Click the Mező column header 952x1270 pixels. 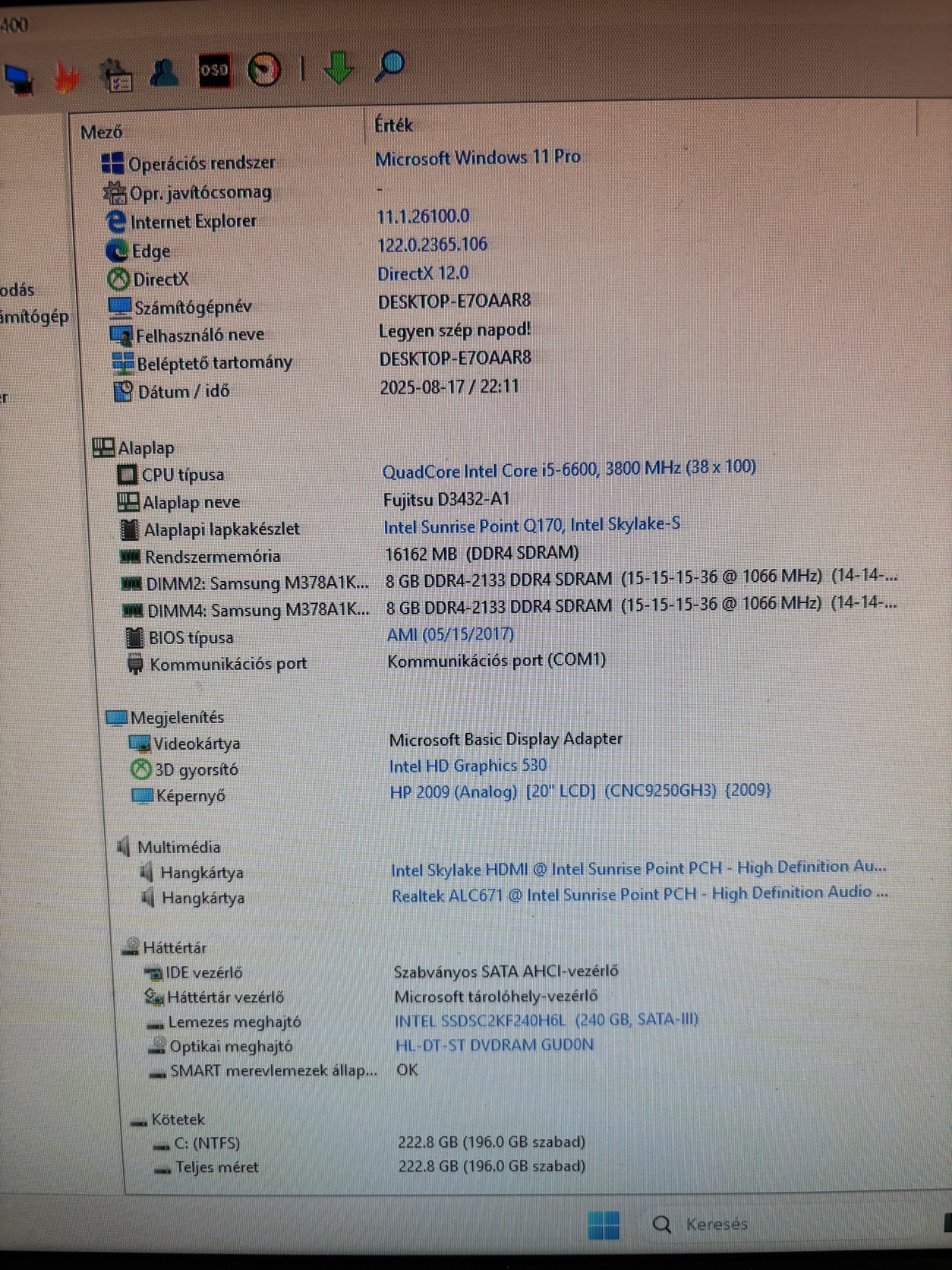pos(101,132)
